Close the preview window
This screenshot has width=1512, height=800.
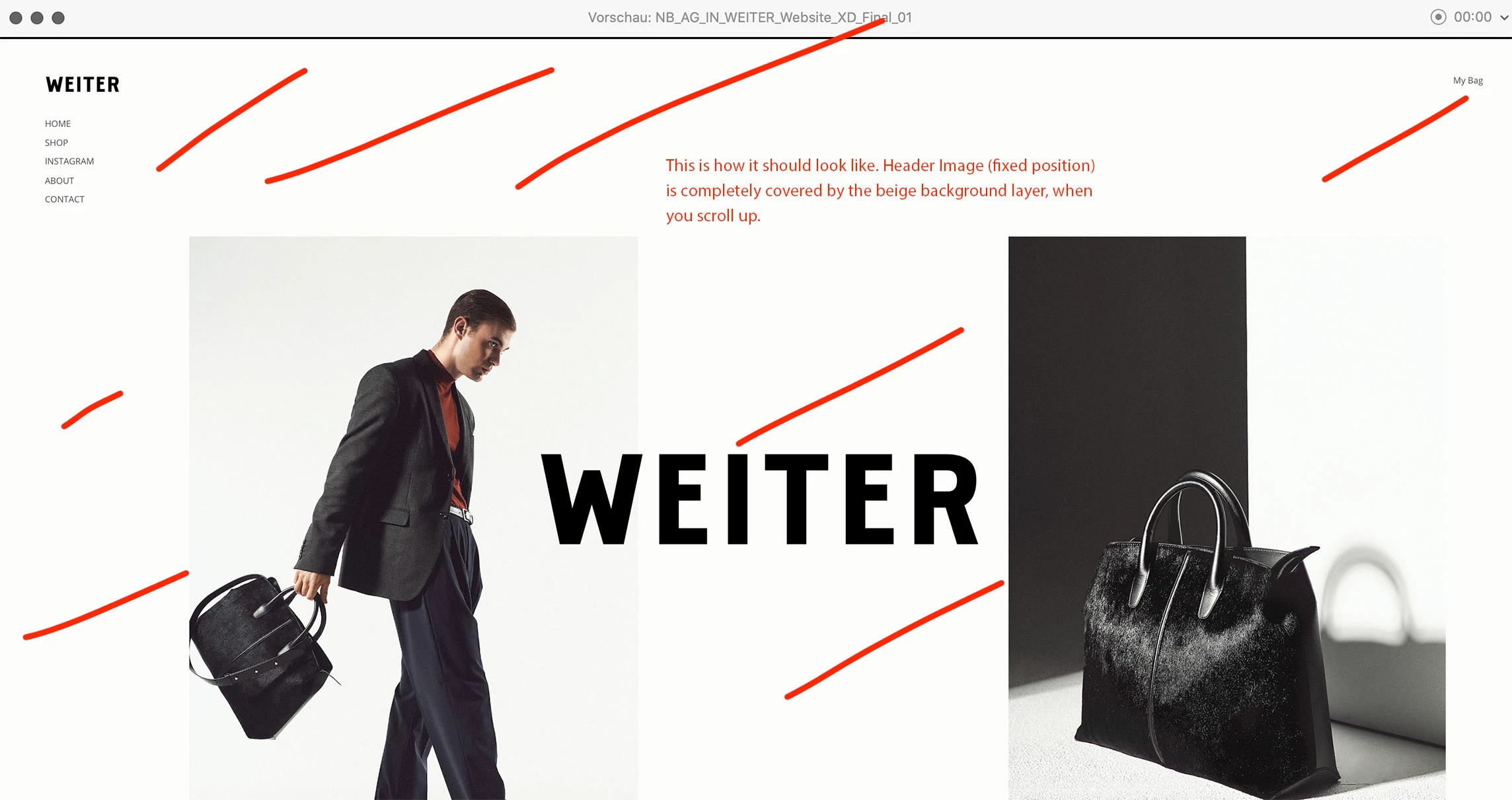[16, 18]
